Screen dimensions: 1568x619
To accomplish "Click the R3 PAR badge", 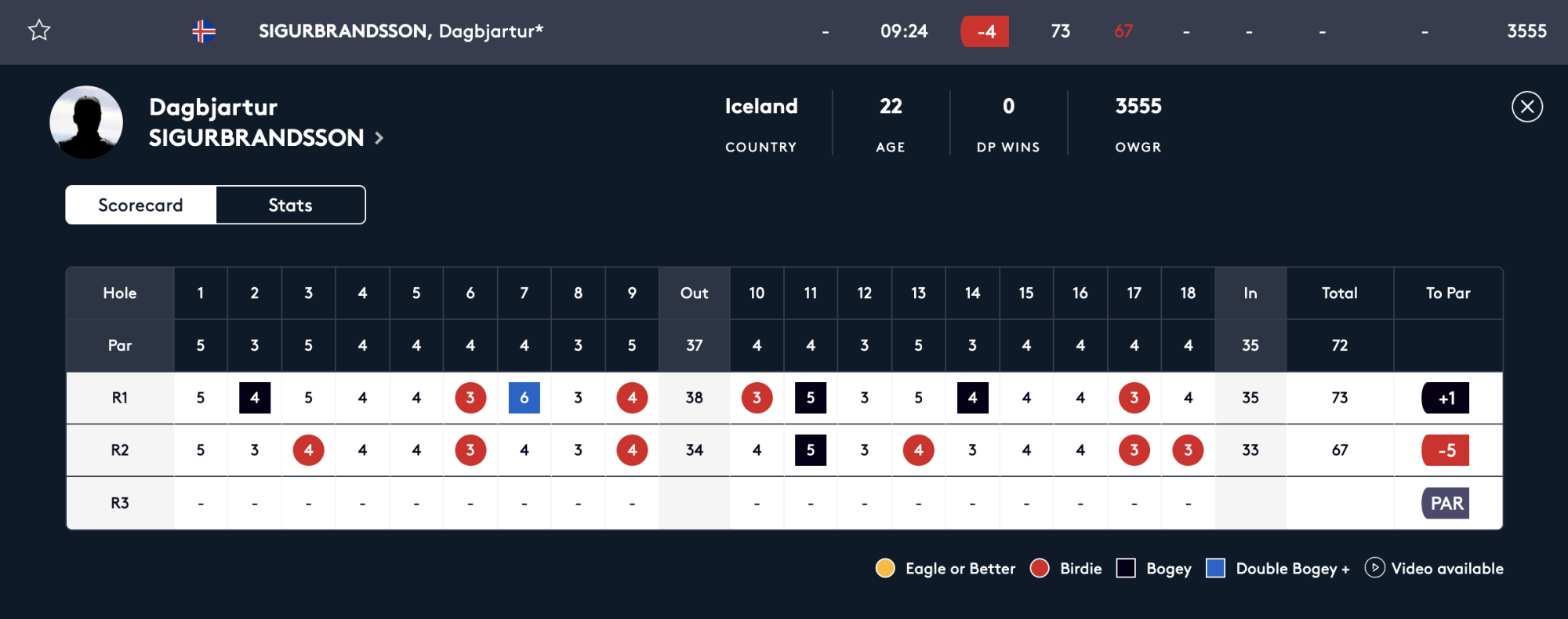I will [1445, 503].
